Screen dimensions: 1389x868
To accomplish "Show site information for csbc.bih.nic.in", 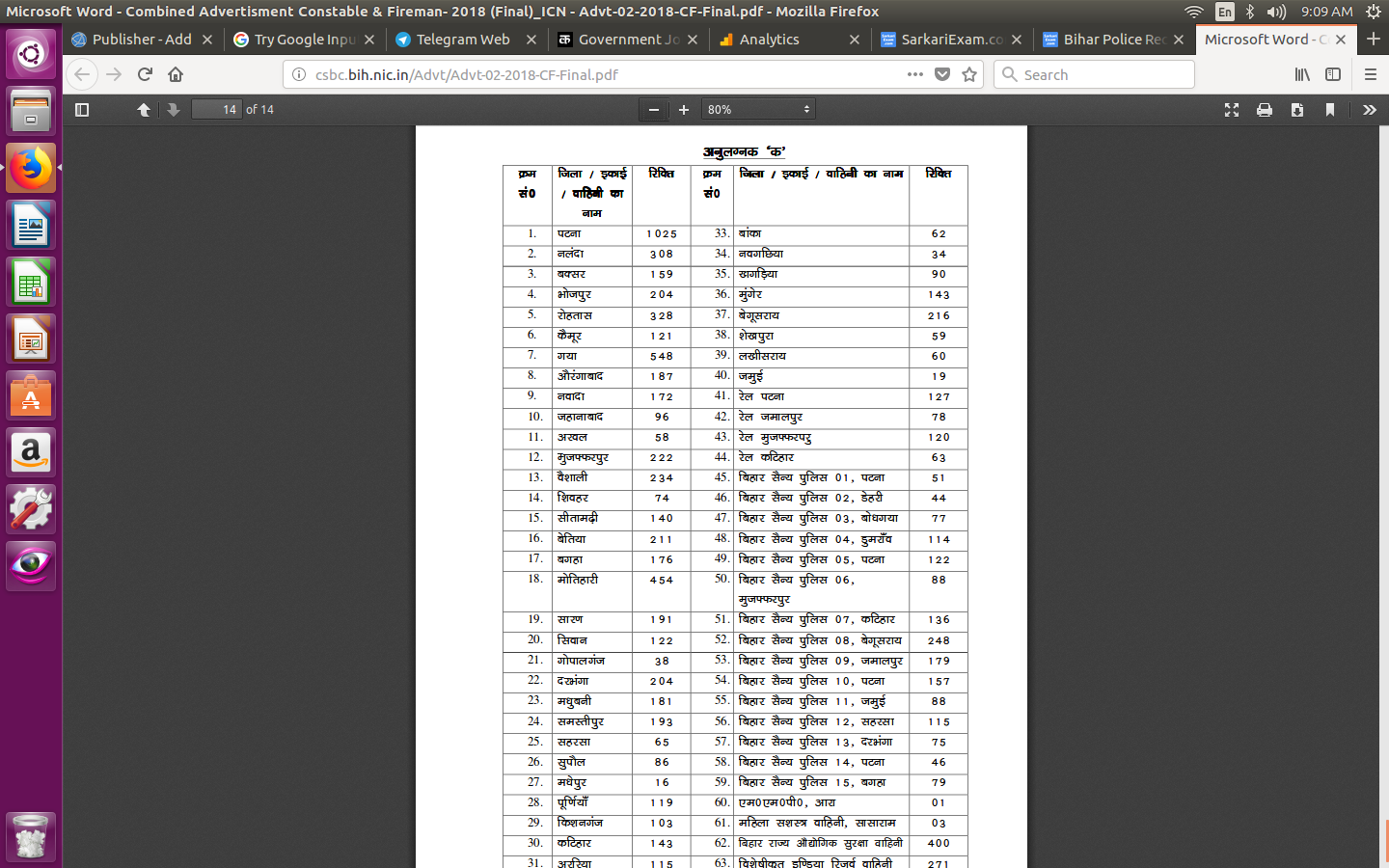I will coord(299,74).
